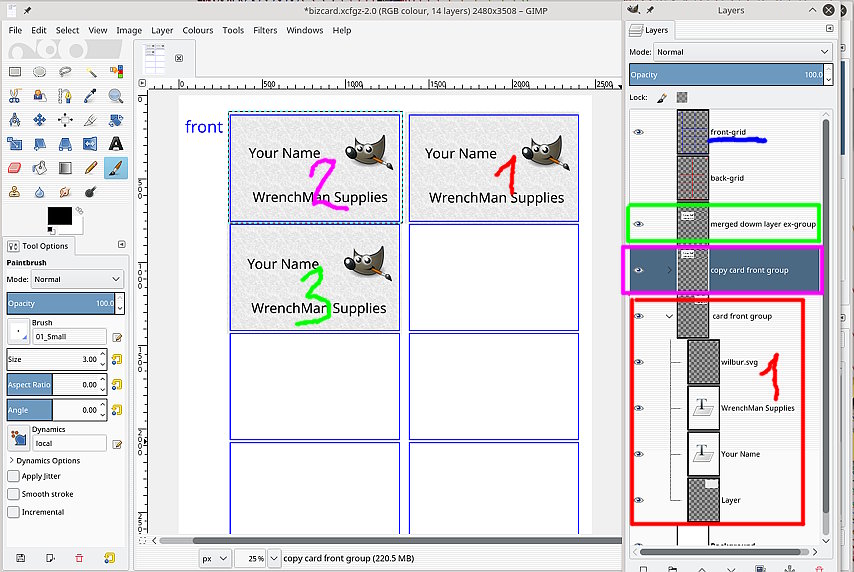Click the brush name input field

click(x=70, y=338)
